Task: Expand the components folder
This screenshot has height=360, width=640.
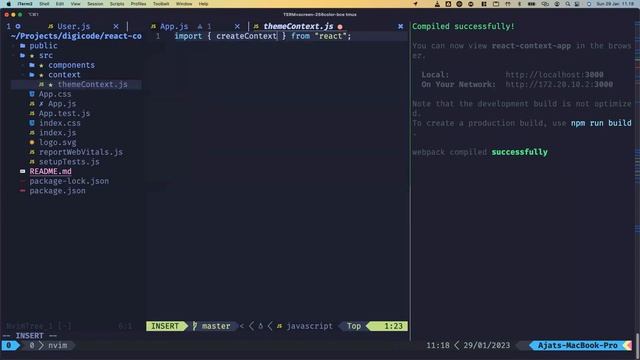Action: pos(71,65)
